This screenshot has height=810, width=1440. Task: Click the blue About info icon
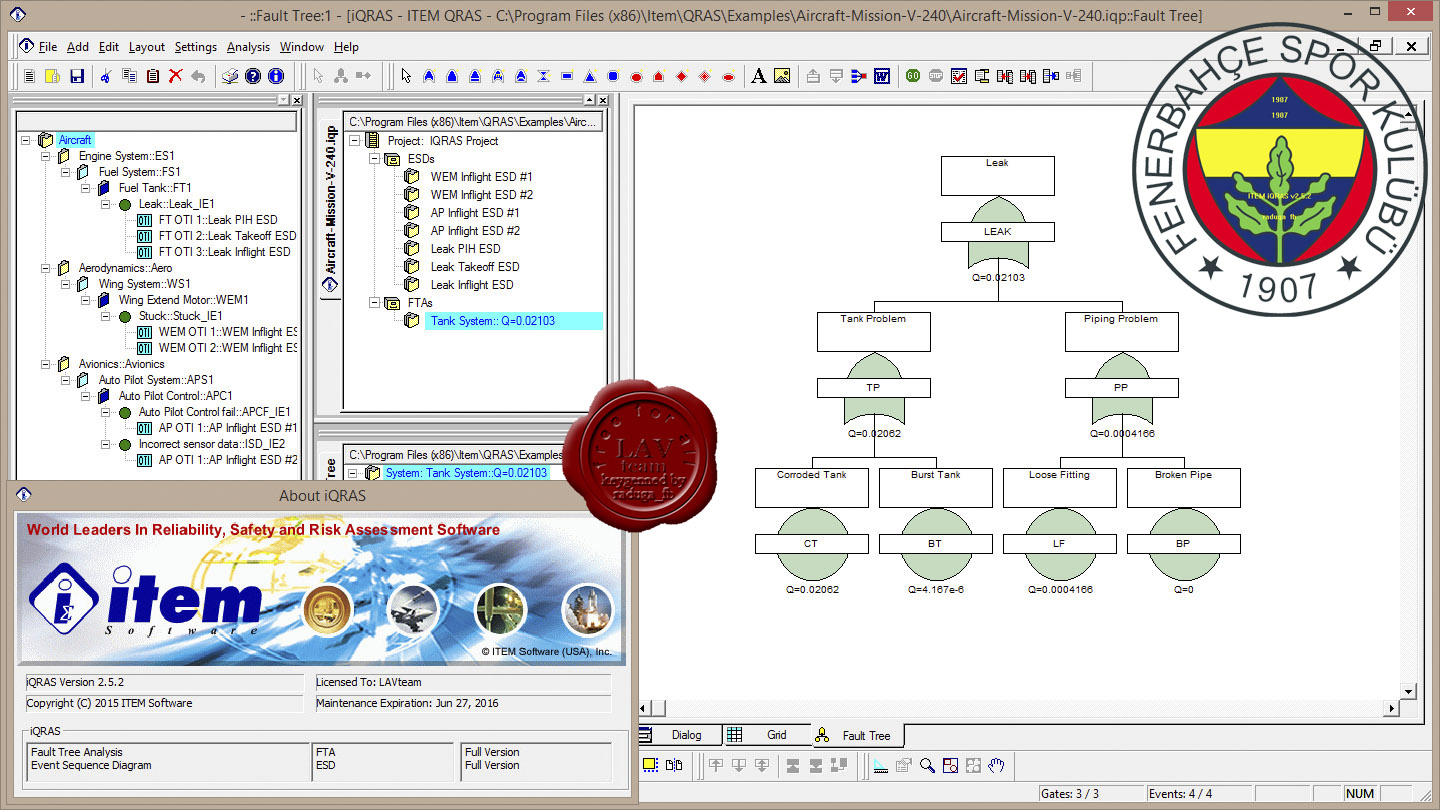[276, 75]
